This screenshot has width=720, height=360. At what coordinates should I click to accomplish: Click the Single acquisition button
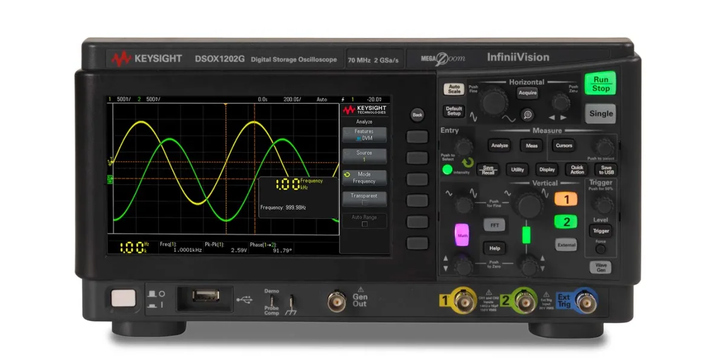pos(601,113)
